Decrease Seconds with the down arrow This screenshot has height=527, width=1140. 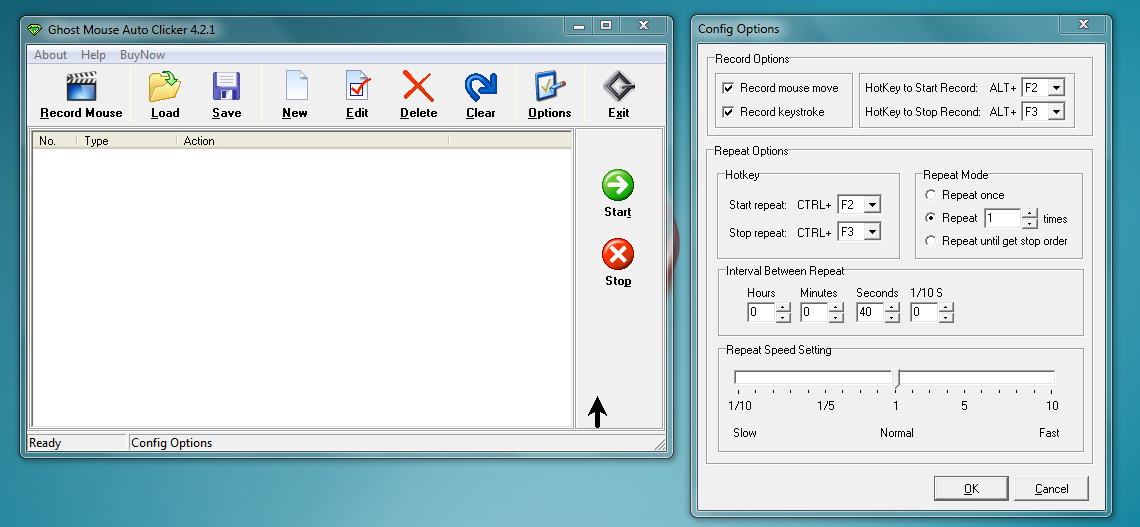(x=892, y=318)
